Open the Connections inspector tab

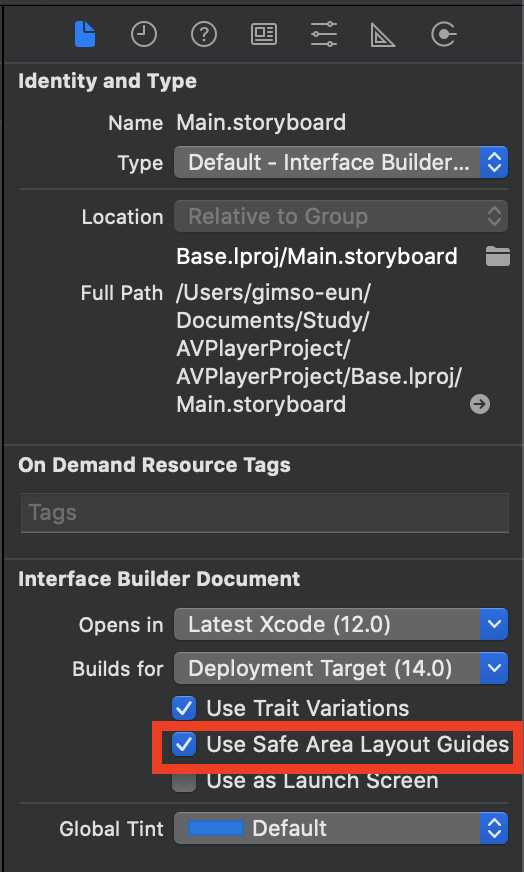tap(443, 34)
